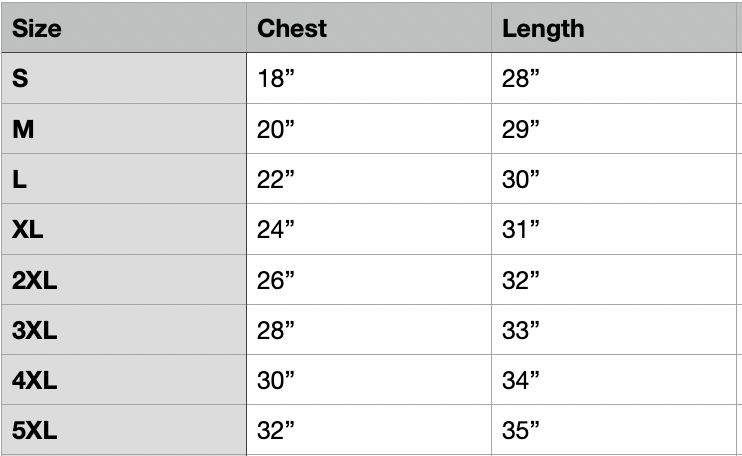Click the 22" chest cell for L
Image resolution: width=742 pixels, height=456 pixels.
pos(276,179)
